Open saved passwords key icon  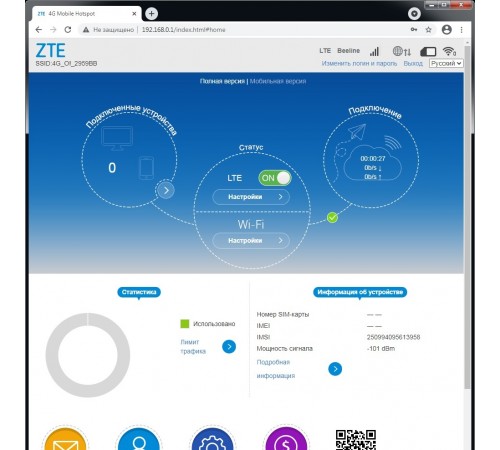coord(414,30)
